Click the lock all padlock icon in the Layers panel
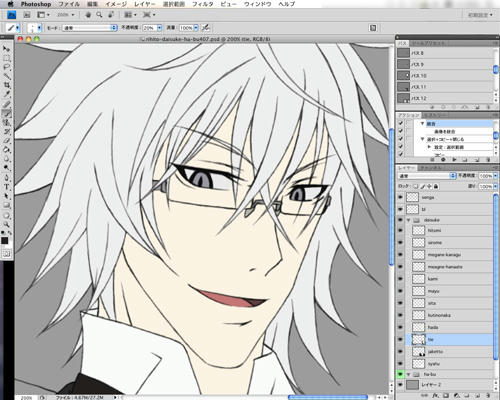The height and width of the screenshot is (400, 500). (x=436, y=186)
